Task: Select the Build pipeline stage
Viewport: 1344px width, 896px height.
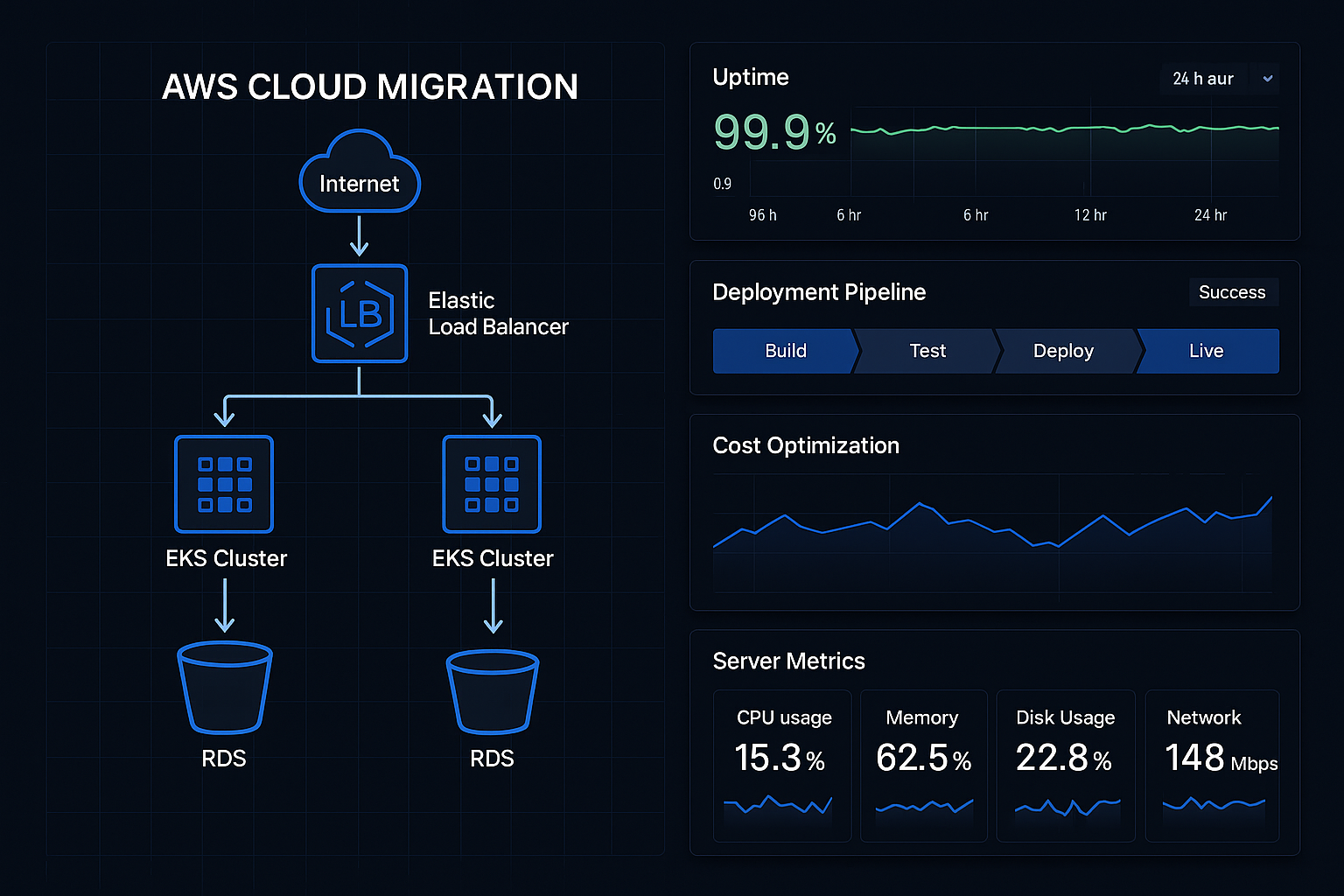Action: click(x=785, y=351)
